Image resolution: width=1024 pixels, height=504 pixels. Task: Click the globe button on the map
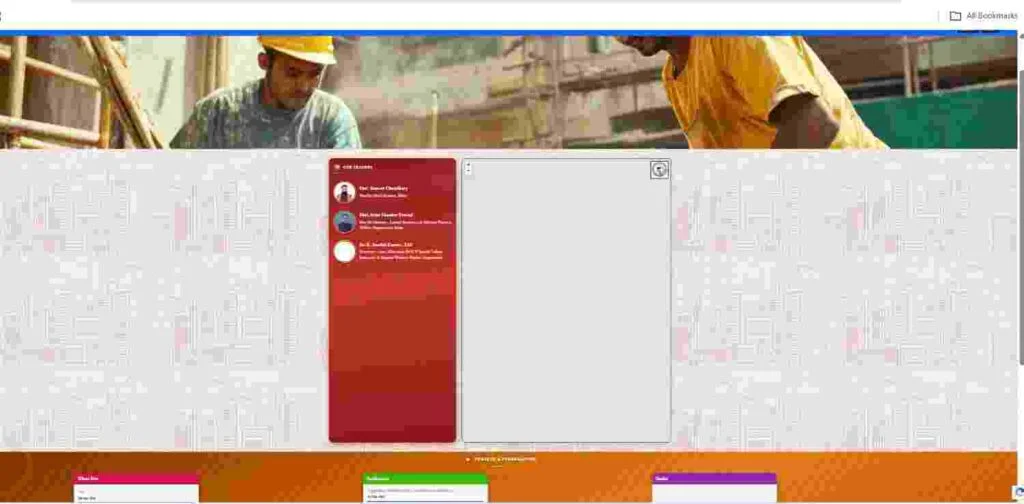pos(660,170)
